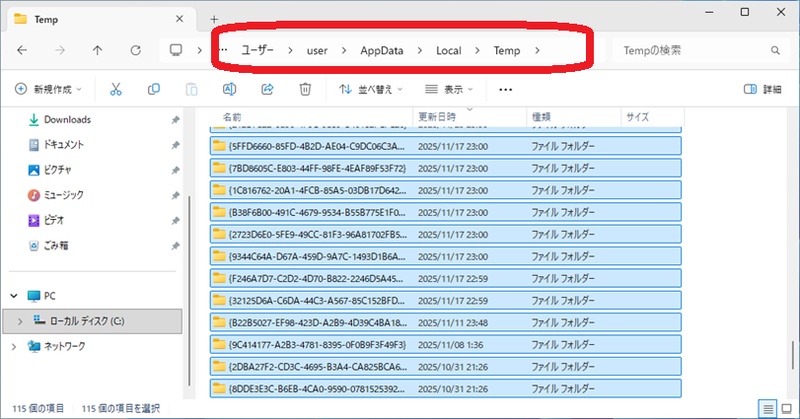Switch to details list view icon
This screenshot has height=419, width=800.
pos(767,408)
